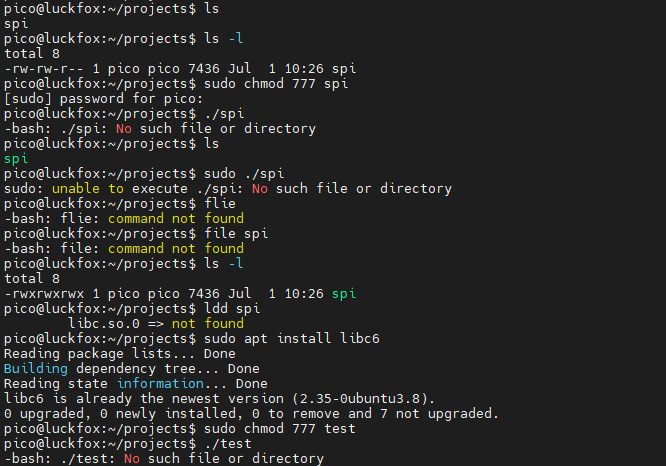Click the last line's './test:' error text

coord(88,459)
